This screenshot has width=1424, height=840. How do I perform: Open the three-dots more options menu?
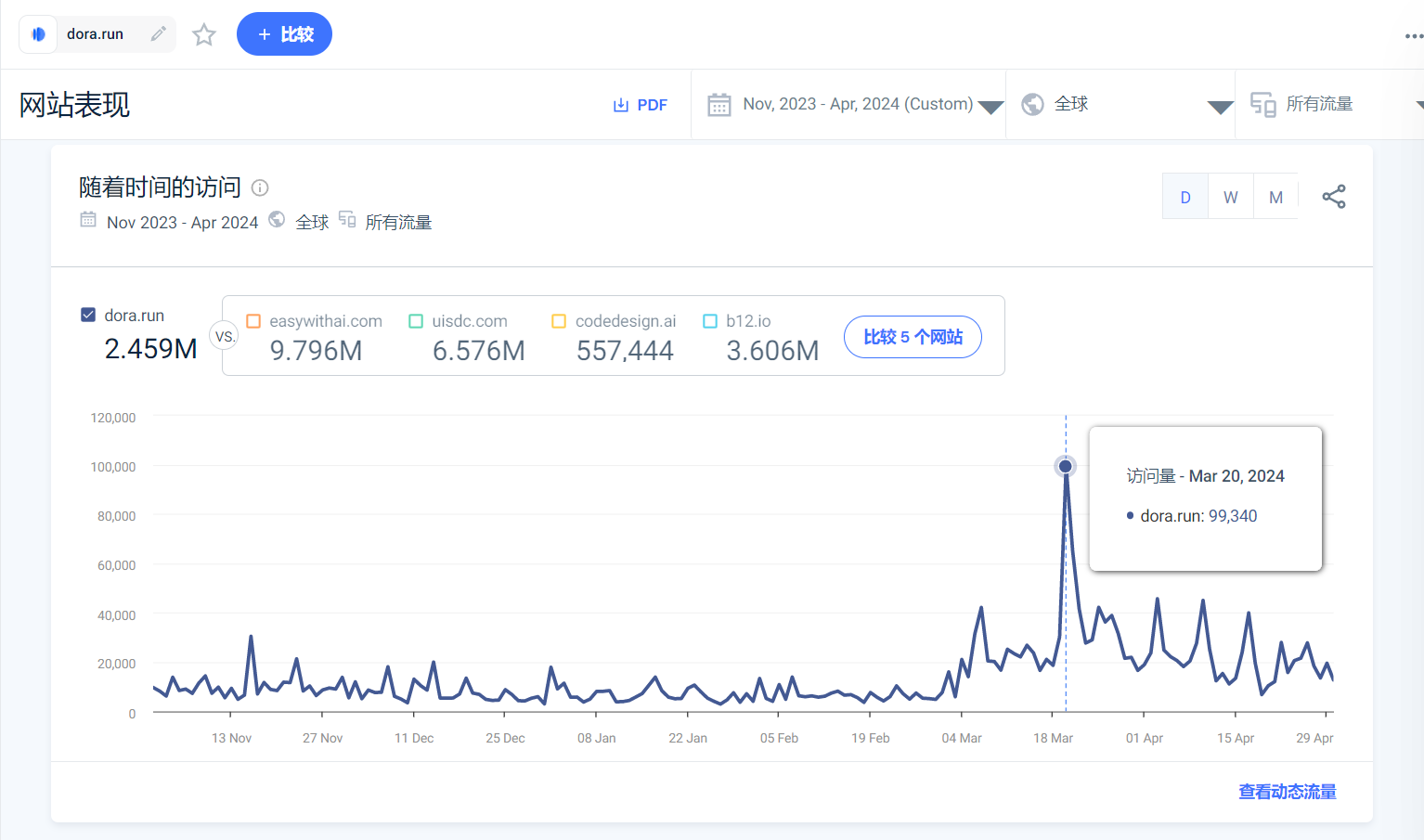(1413, 36)
